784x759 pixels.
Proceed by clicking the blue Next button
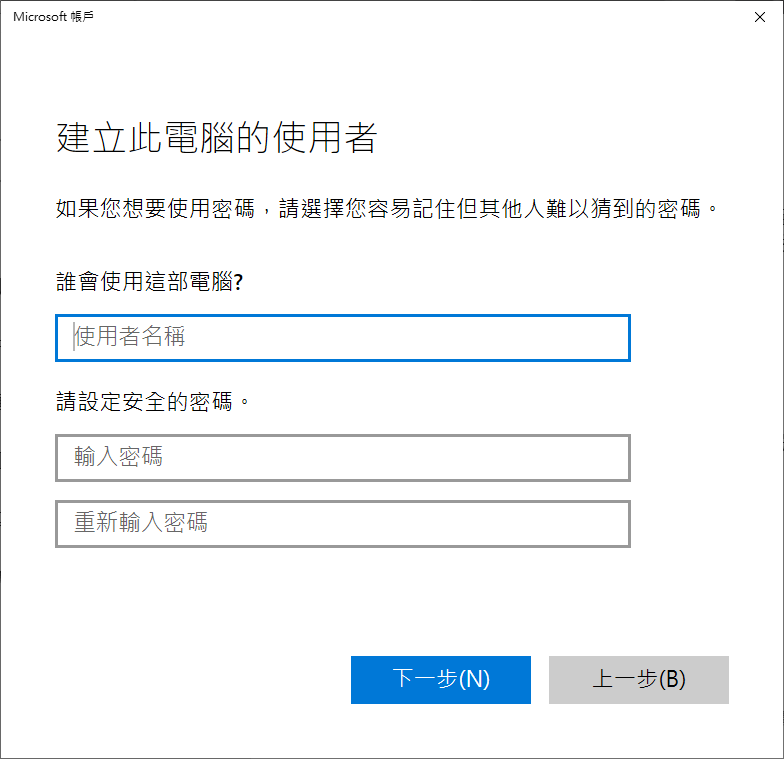click(440, 680)
